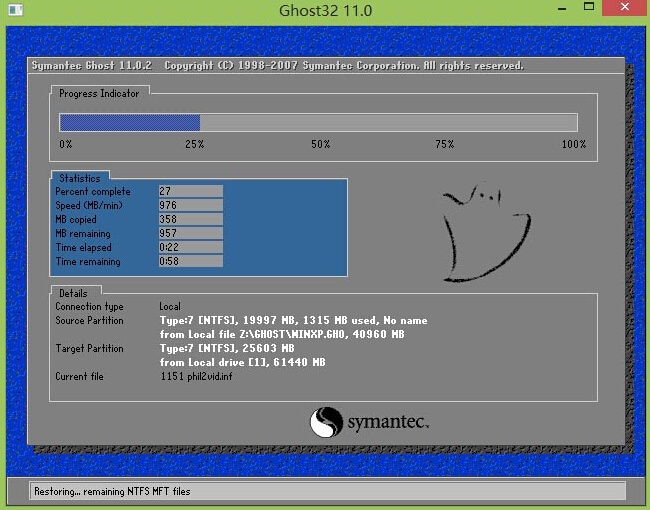Viewport: 650px width, 510px height.
Task: Click the Statistics group label
Action: [80, 178]
